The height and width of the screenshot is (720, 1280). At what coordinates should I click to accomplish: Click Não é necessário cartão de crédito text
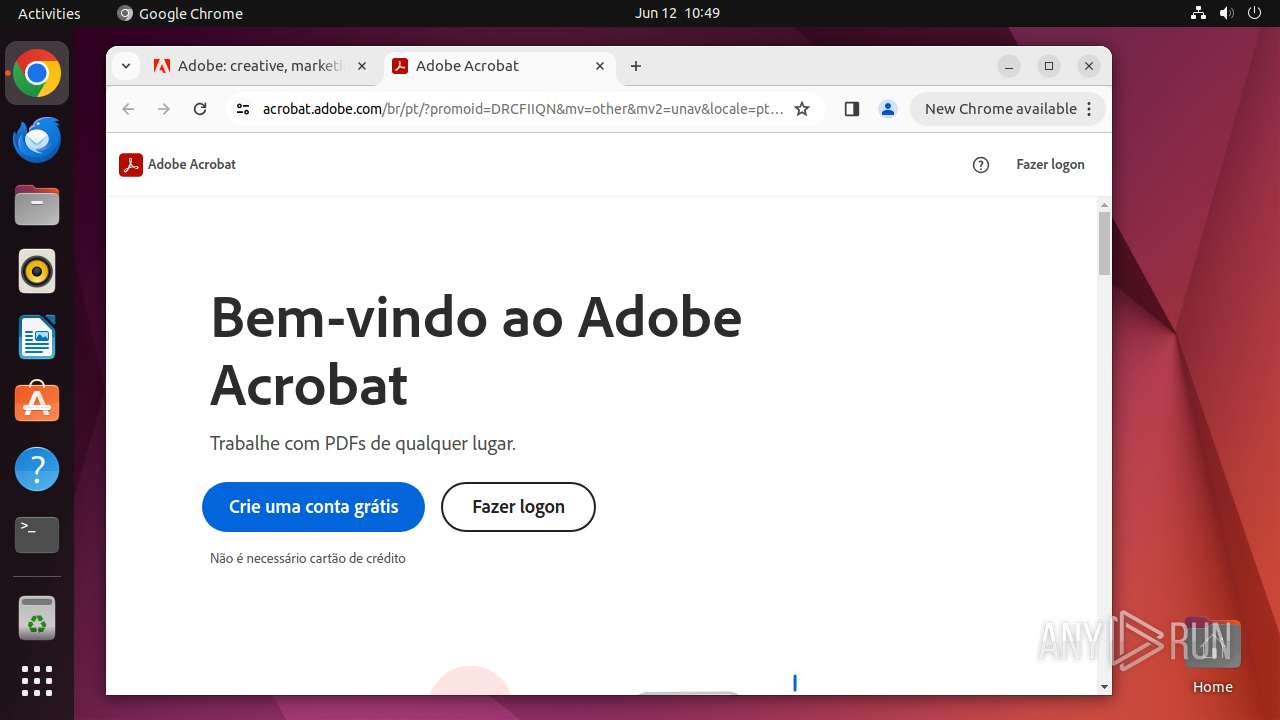tap(308, 559)
